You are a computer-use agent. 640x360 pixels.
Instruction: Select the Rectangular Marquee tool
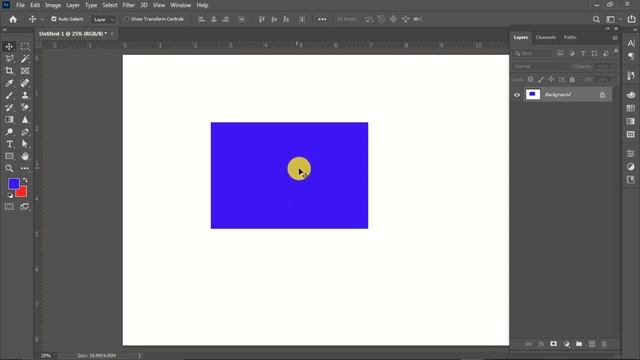pyautogui.click(x=25, y=47)
